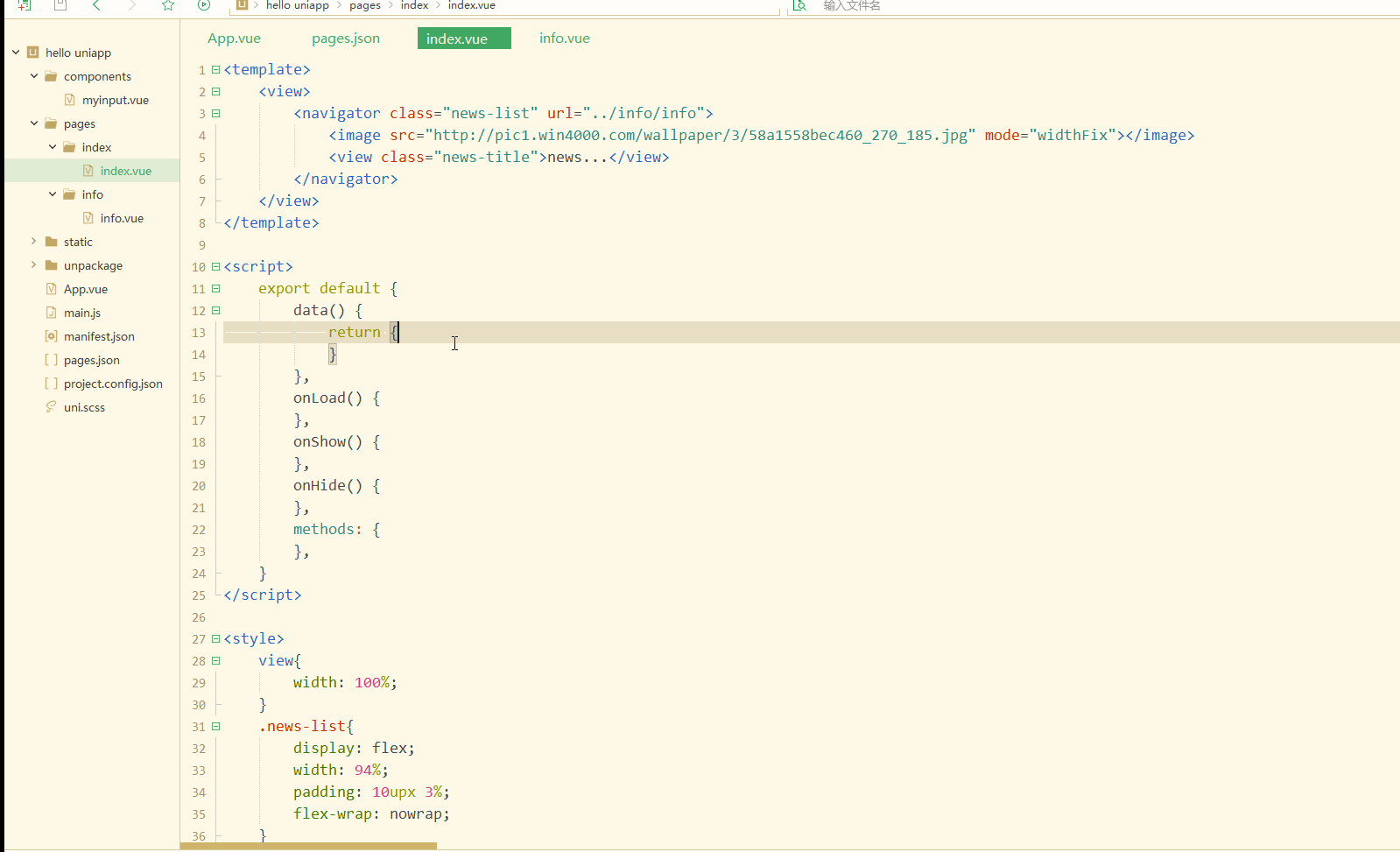Image resolution: width=1400 pixels, height=852 pixels.
Task: Click the hello uniapp project icon
Action: tap(33, 53)
